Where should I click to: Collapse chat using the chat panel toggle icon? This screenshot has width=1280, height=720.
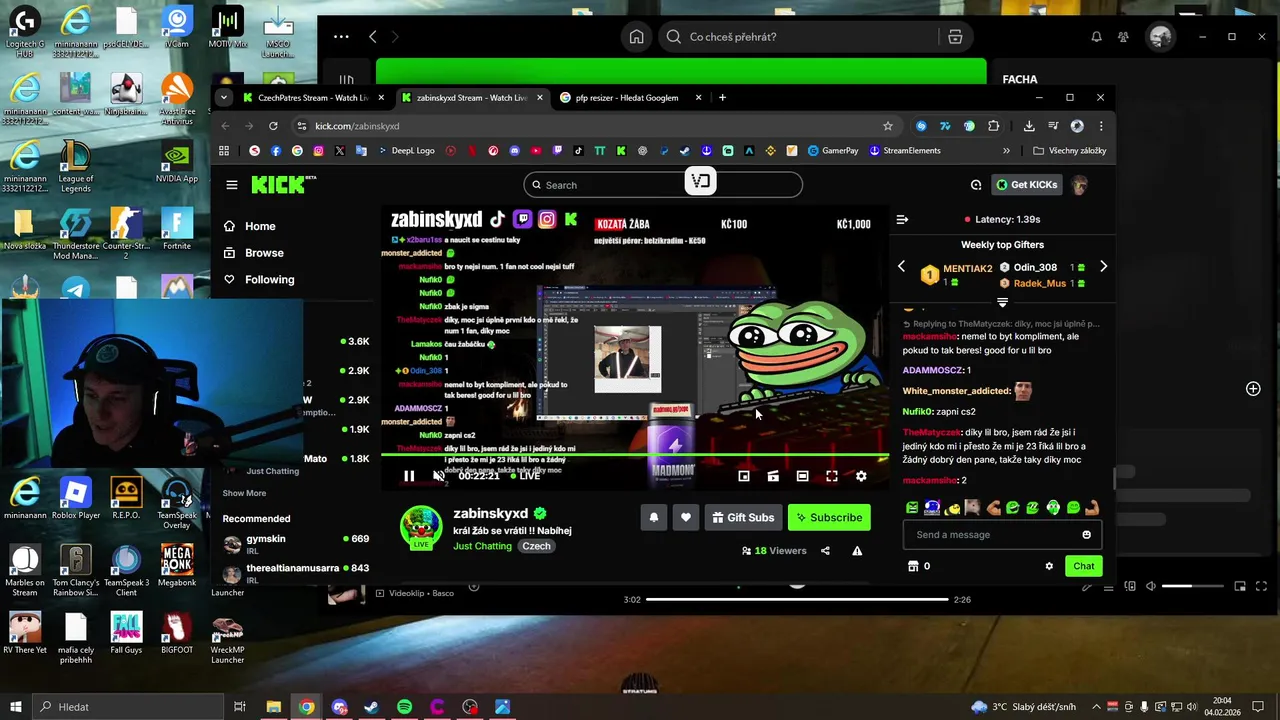tap(902, 219)
